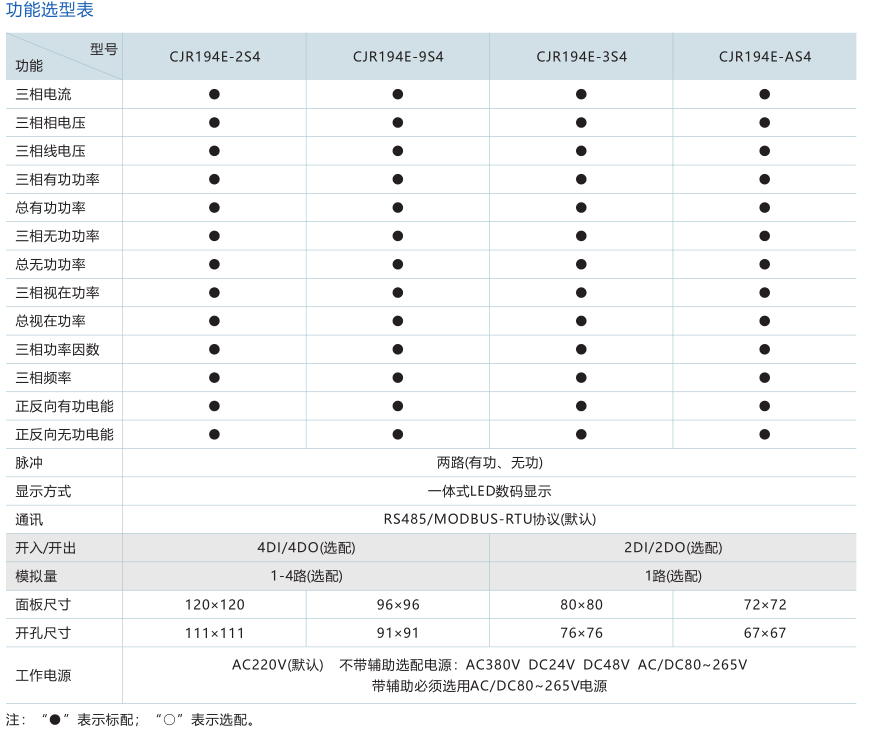Select the CJR194E-3S4 column header
Viewport: 871px width, 732px height.
581,57
